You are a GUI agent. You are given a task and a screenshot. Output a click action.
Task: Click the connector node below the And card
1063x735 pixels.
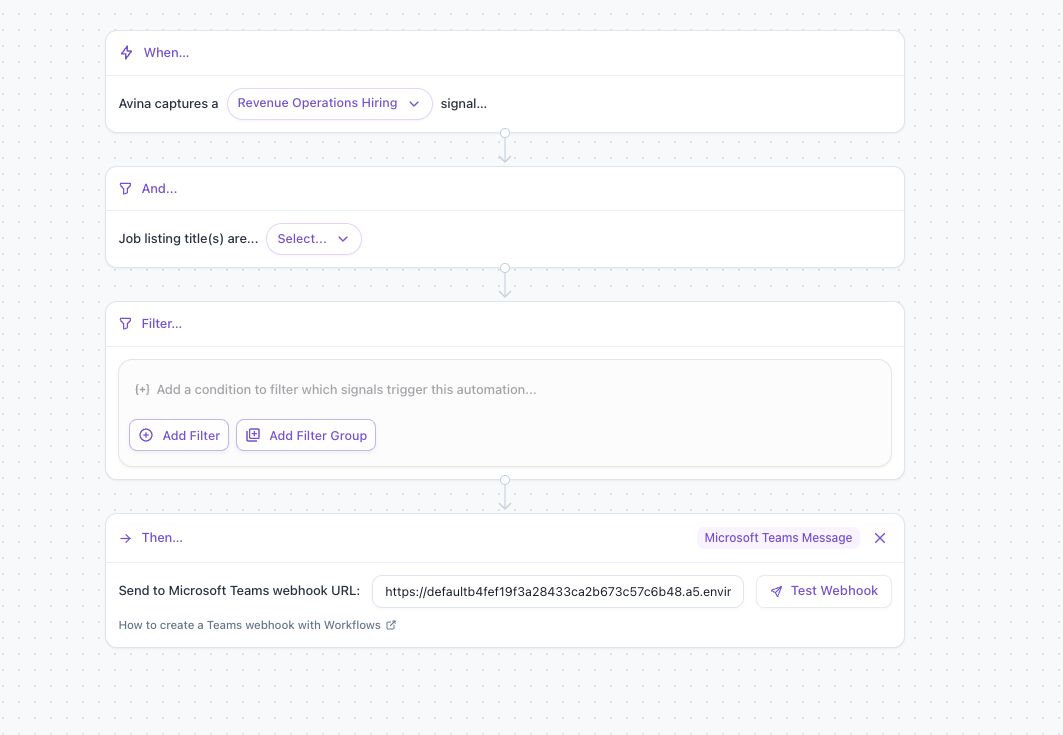(x=505, y=268)
